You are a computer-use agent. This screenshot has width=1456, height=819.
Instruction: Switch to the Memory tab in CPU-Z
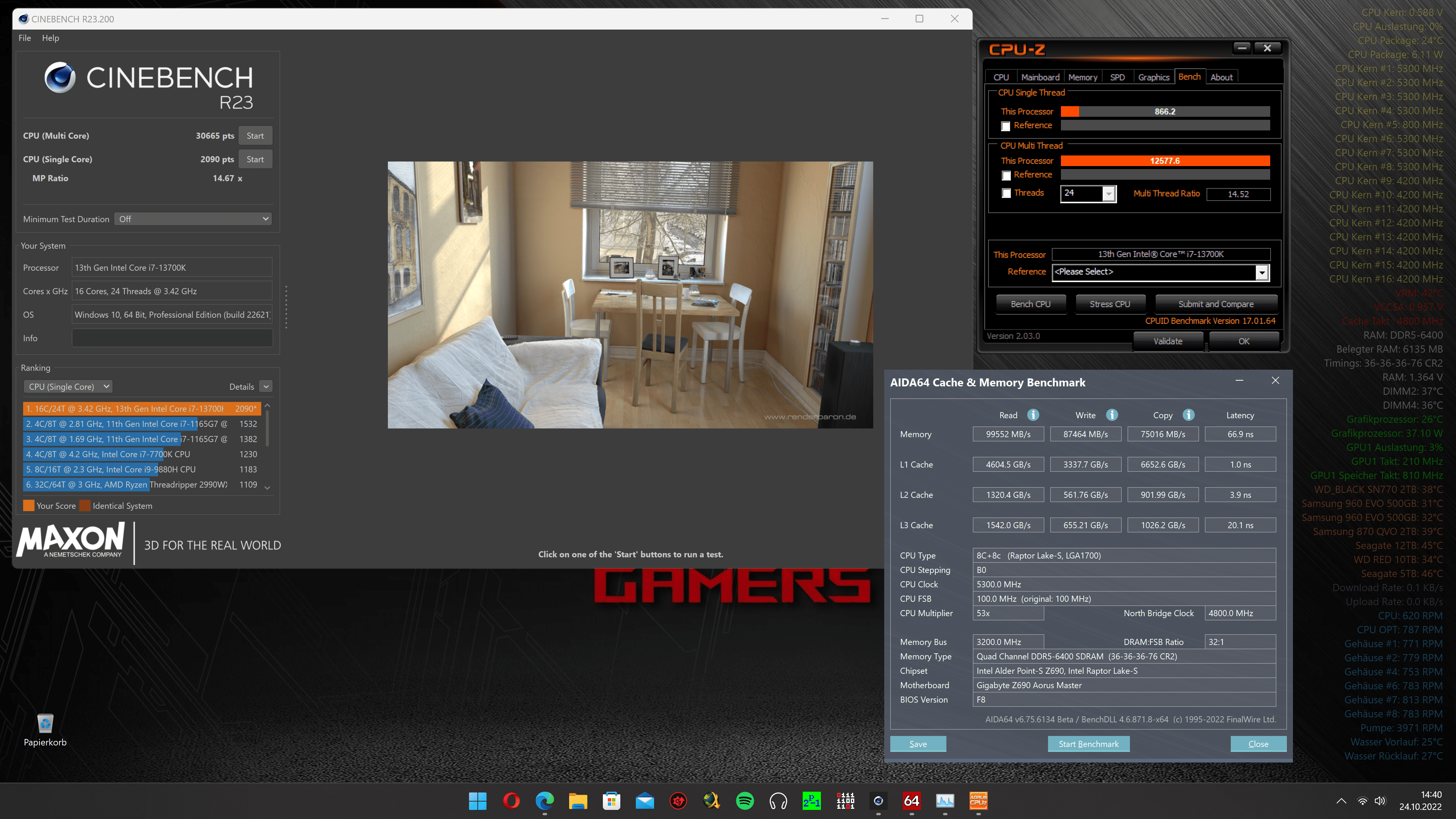pyautogui.click(x=1083, y=77)
